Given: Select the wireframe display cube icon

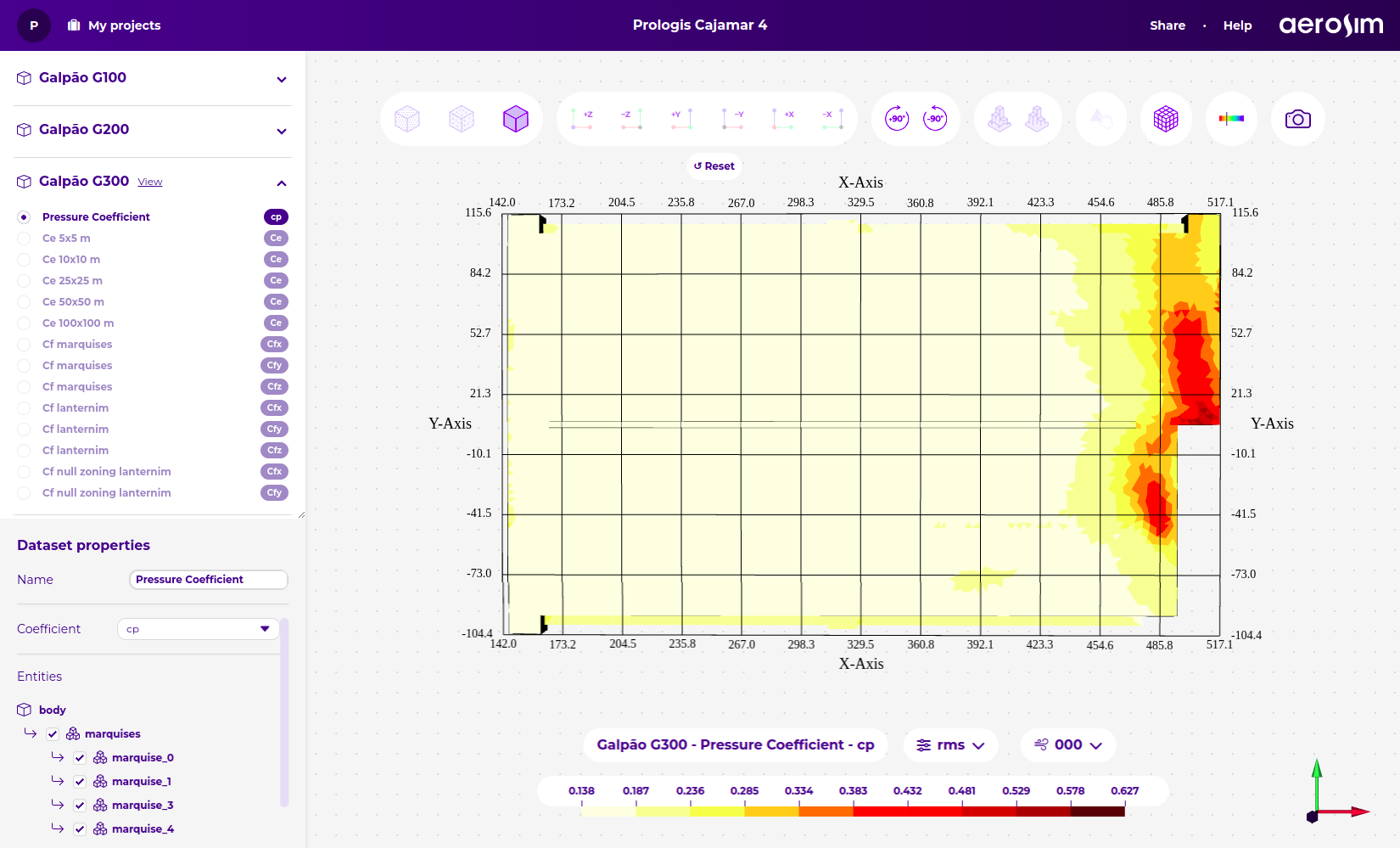Looking at the screenshot, I should tap(462, 119).
